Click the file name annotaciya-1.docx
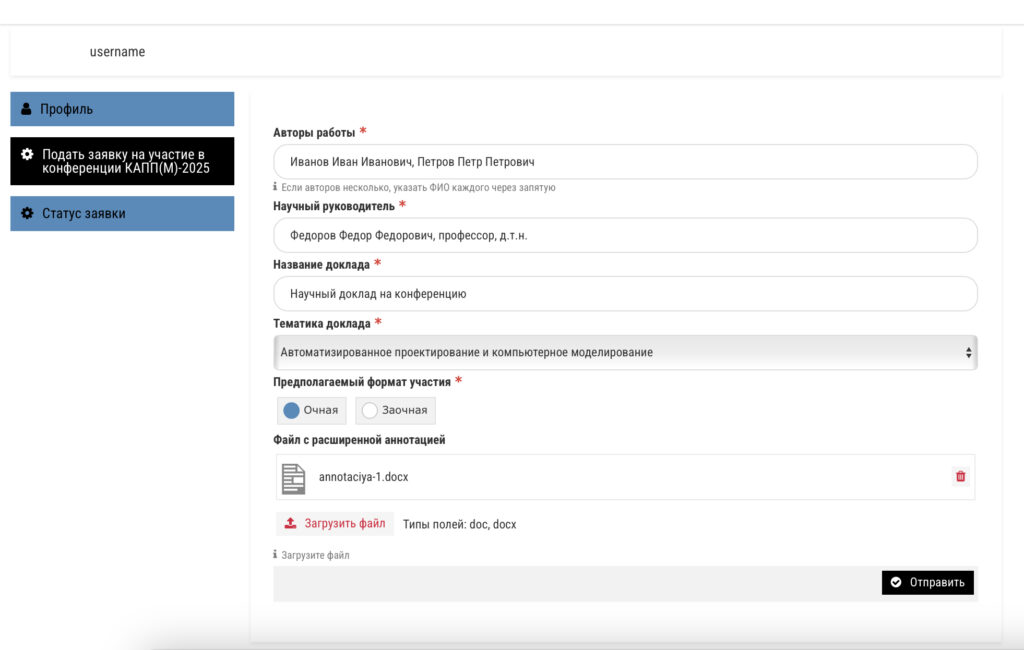The image size is (1024, 650). point(363,477)
